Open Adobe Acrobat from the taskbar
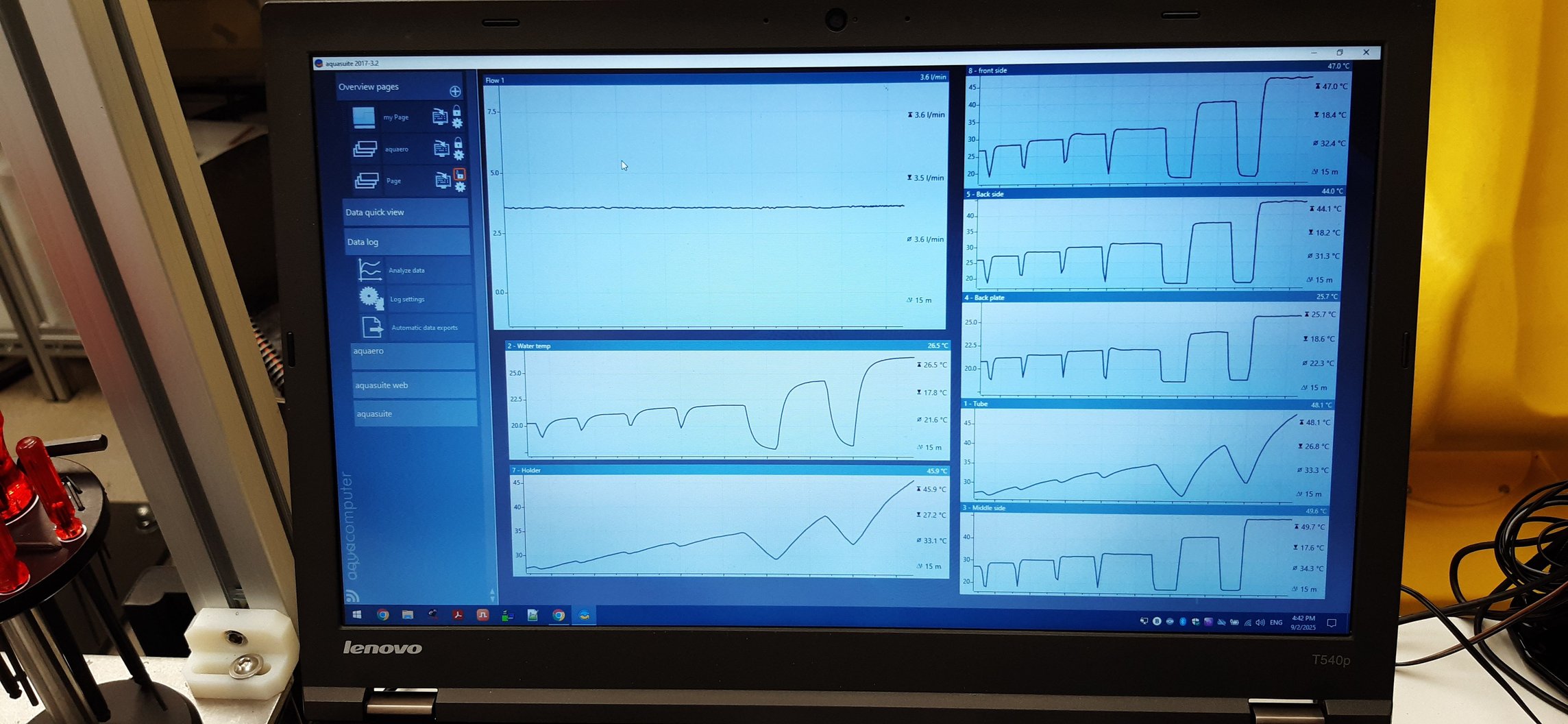Image resolution: width=1568 pixels, height=724 pixels. (x=457, y=615)
